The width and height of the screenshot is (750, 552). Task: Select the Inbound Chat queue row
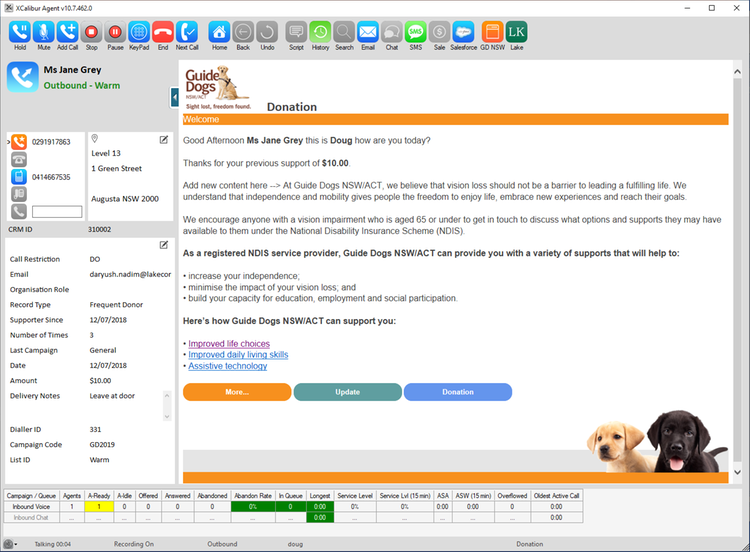pyautogui.click(x=294, y=518)
